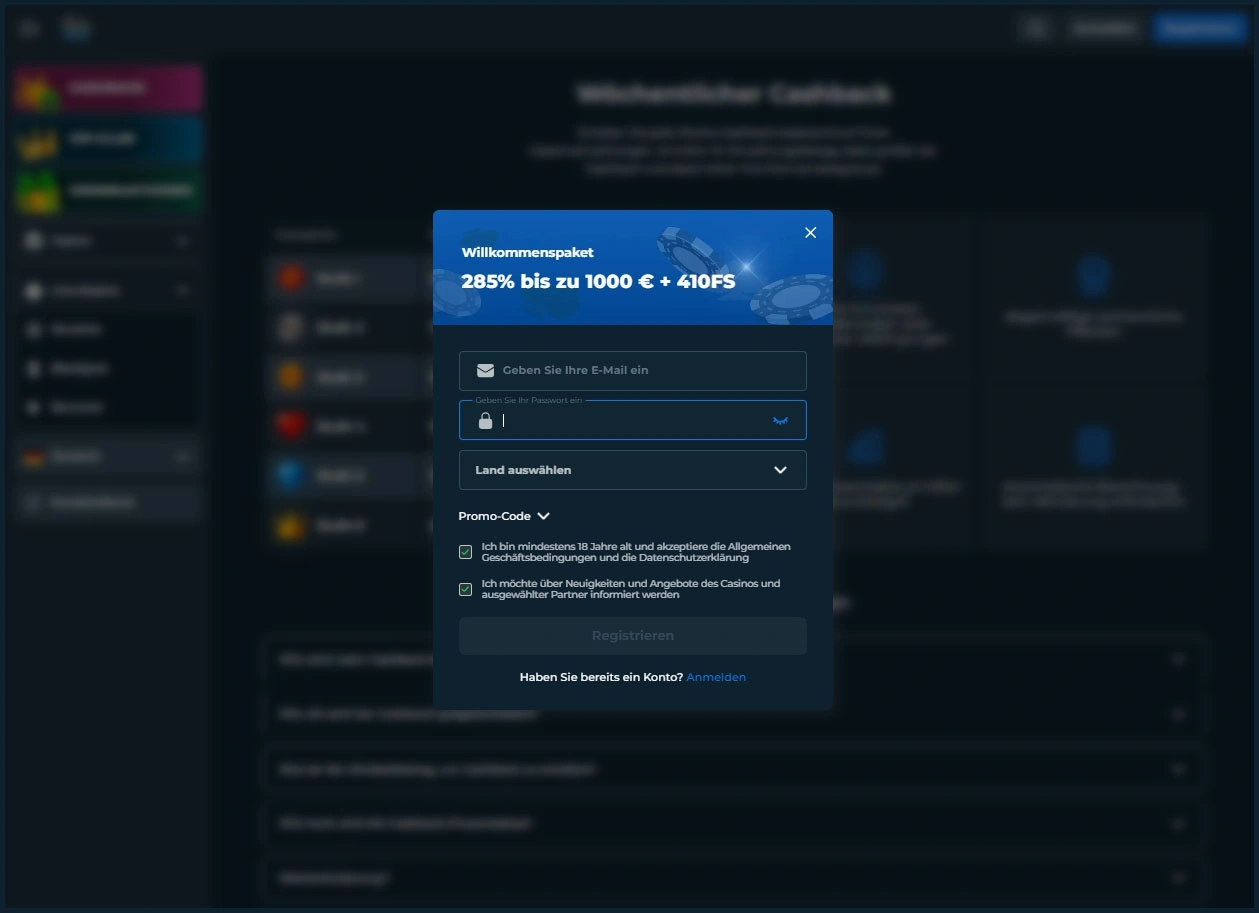The width and height of the screenshot is (1259, 913).
Task: Uncheck the 18 years age confirmation checkbox
Action: [465, 551]
